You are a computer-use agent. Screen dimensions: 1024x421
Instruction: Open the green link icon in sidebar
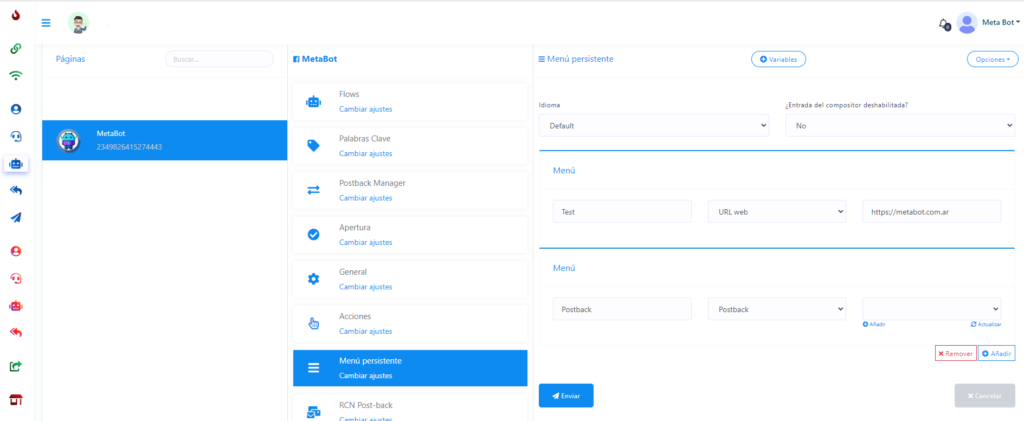pyautogui.click(x=16, y=48)
